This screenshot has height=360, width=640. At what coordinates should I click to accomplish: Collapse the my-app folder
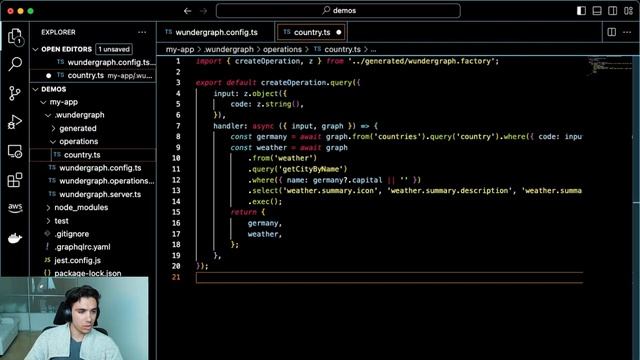coord(44,102)
